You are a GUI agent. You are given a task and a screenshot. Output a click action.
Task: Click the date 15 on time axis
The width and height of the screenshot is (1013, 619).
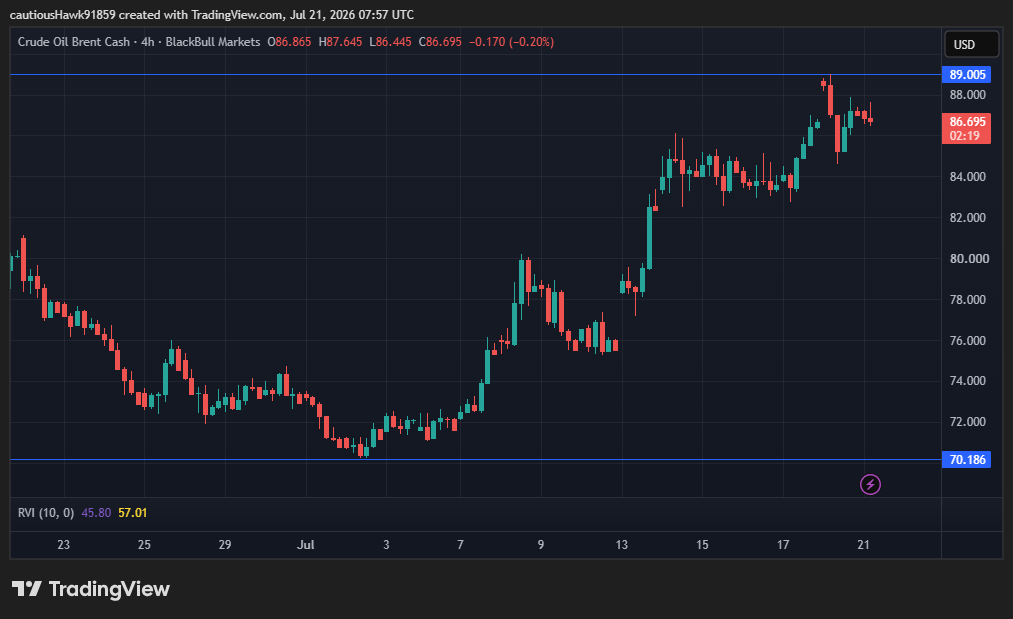pos(702,545)
